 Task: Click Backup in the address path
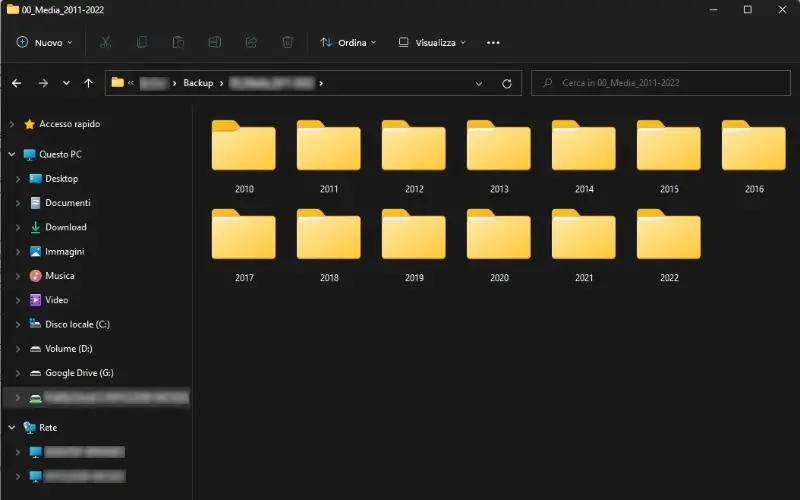[198, 83]
